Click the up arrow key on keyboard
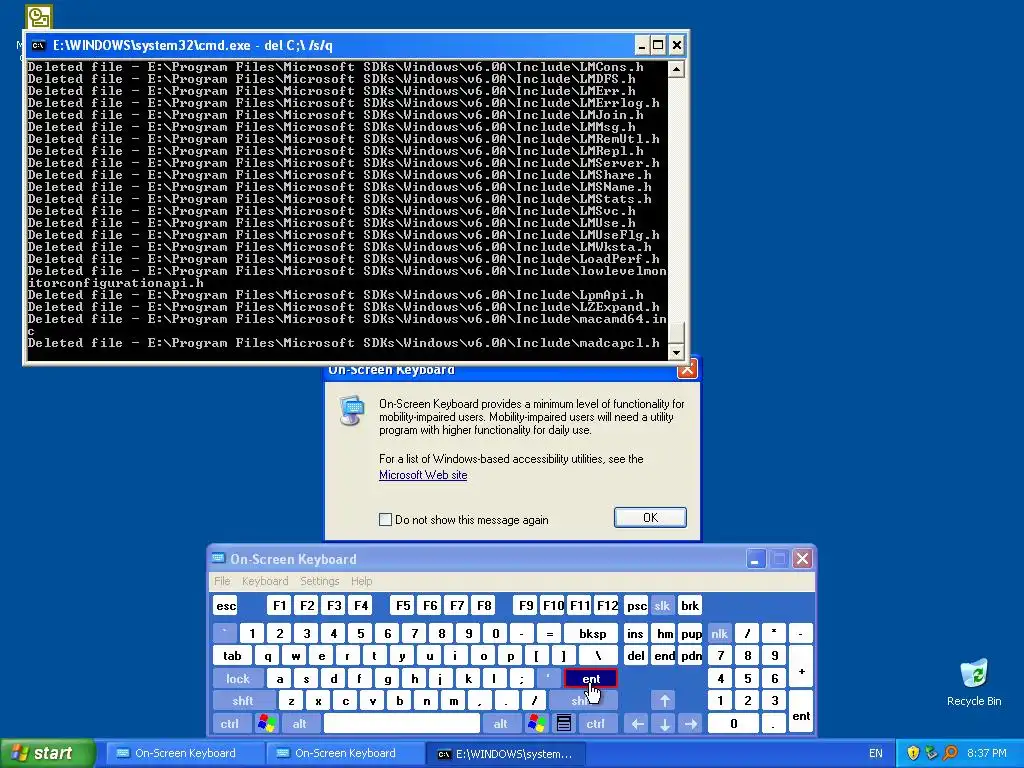This screenshot has width=1024, height=768. point(664,701)
